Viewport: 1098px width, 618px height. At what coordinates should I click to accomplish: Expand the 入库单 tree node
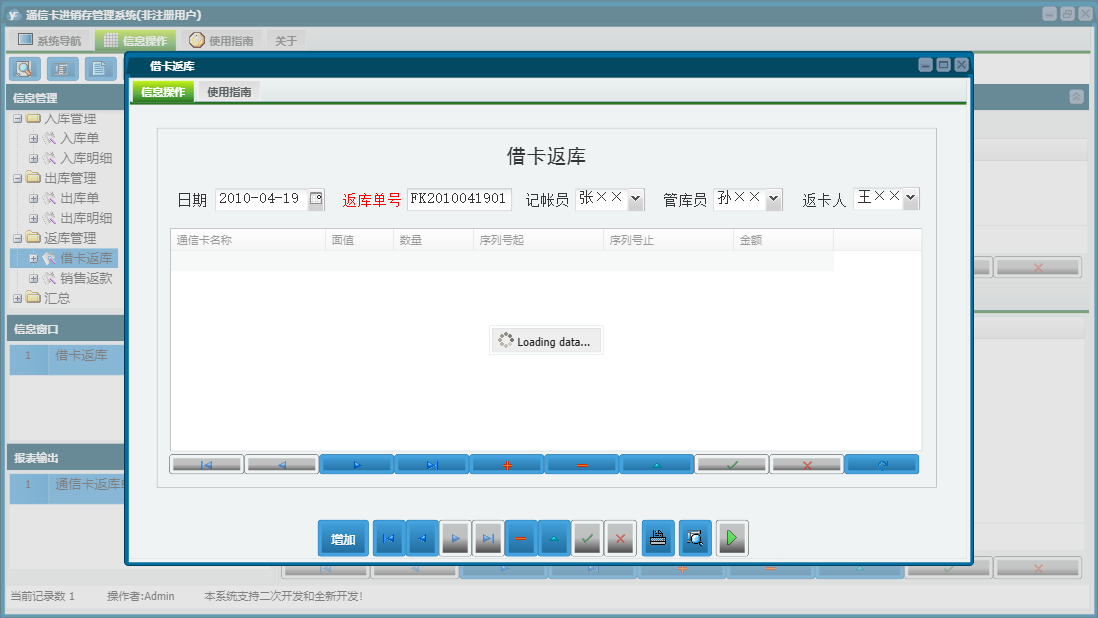(33, 139)
